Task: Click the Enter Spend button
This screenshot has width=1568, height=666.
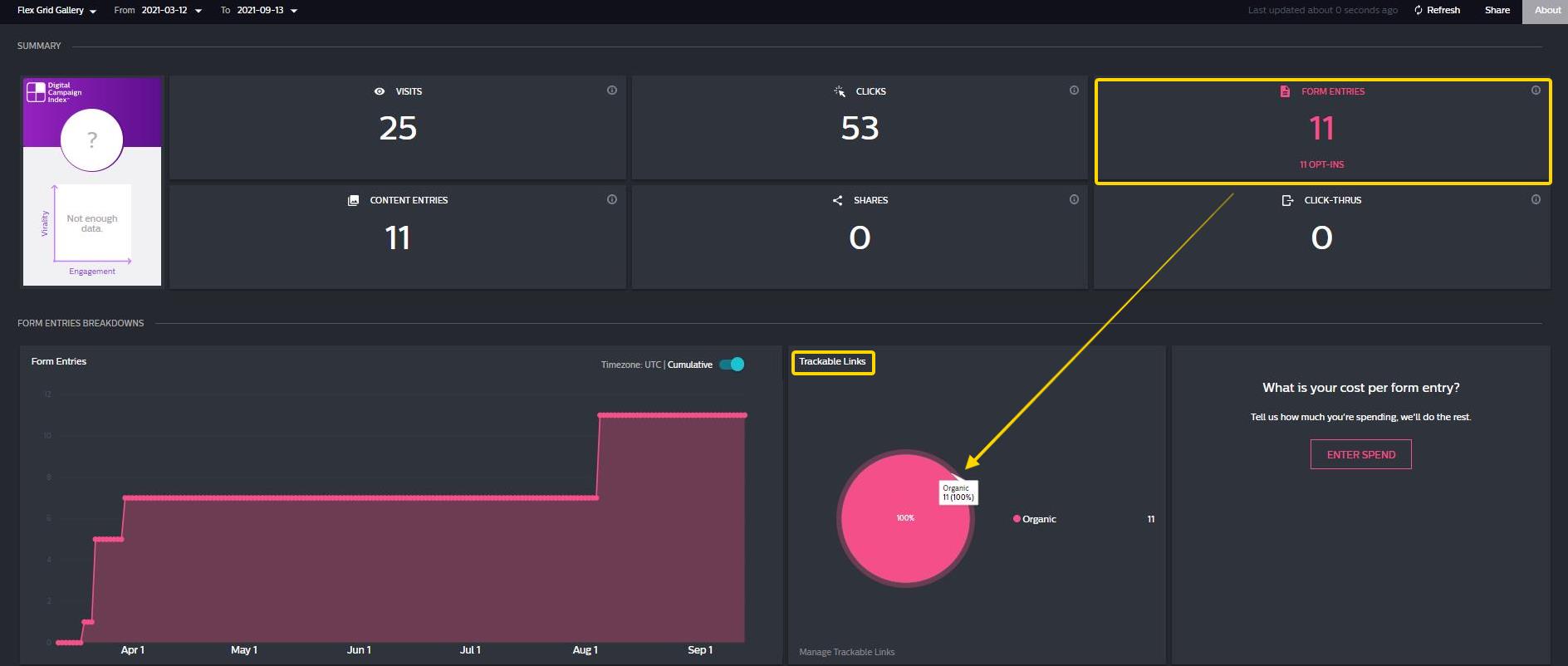Action: pos(1361,454)
